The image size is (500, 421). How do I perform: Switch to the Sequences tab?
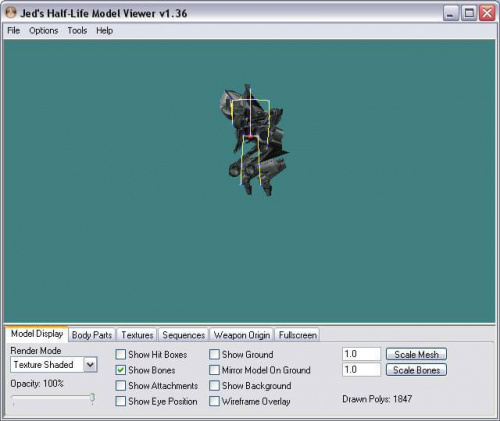point(184,335)
